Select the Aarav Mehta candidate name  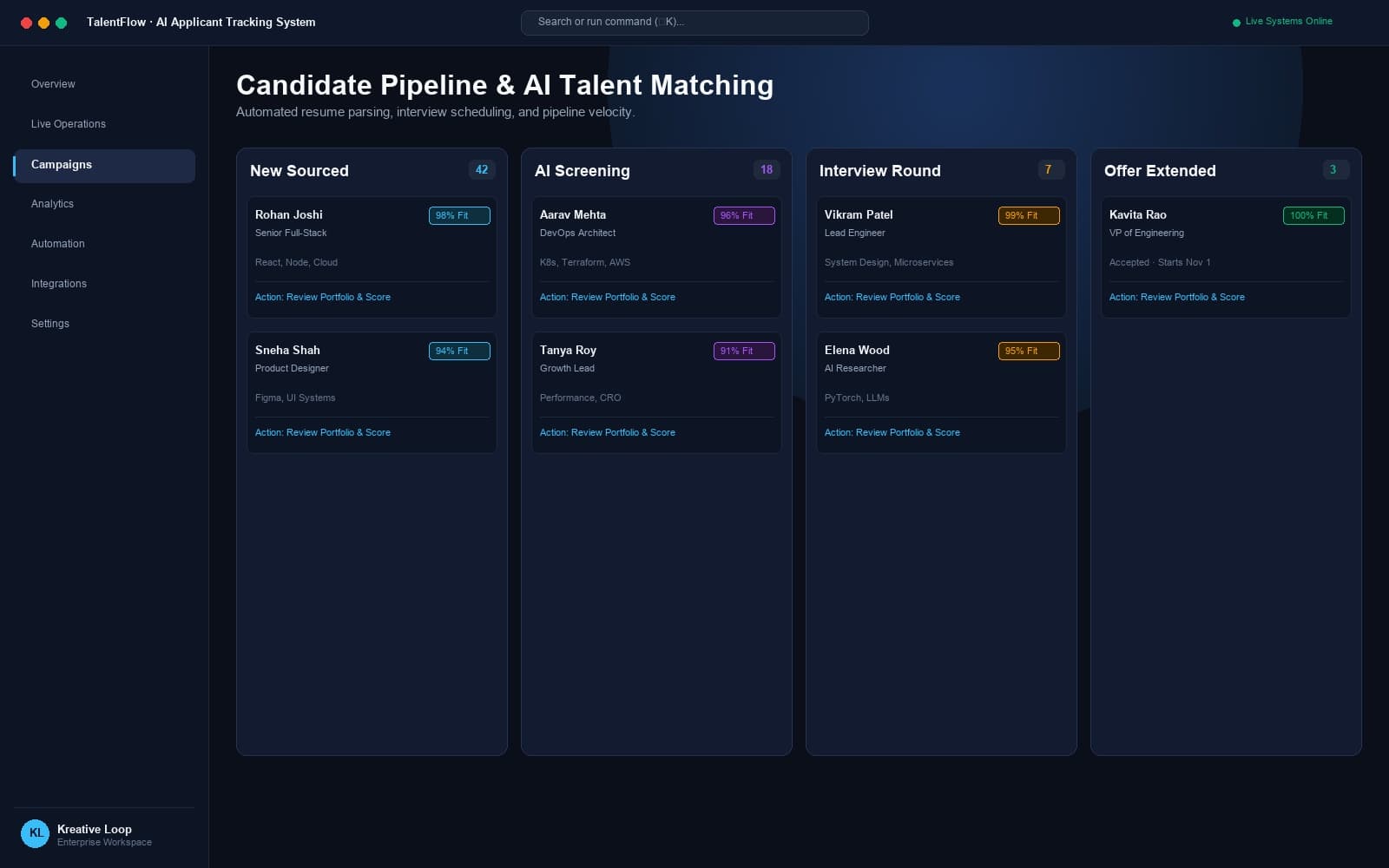[x=573, y=214]
